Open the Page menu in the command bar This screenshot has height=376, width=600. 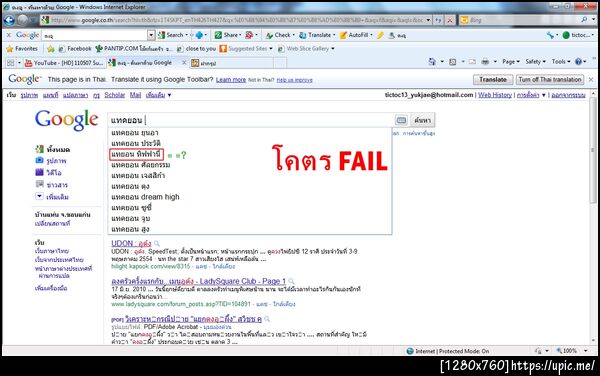(x=511, y=62)
